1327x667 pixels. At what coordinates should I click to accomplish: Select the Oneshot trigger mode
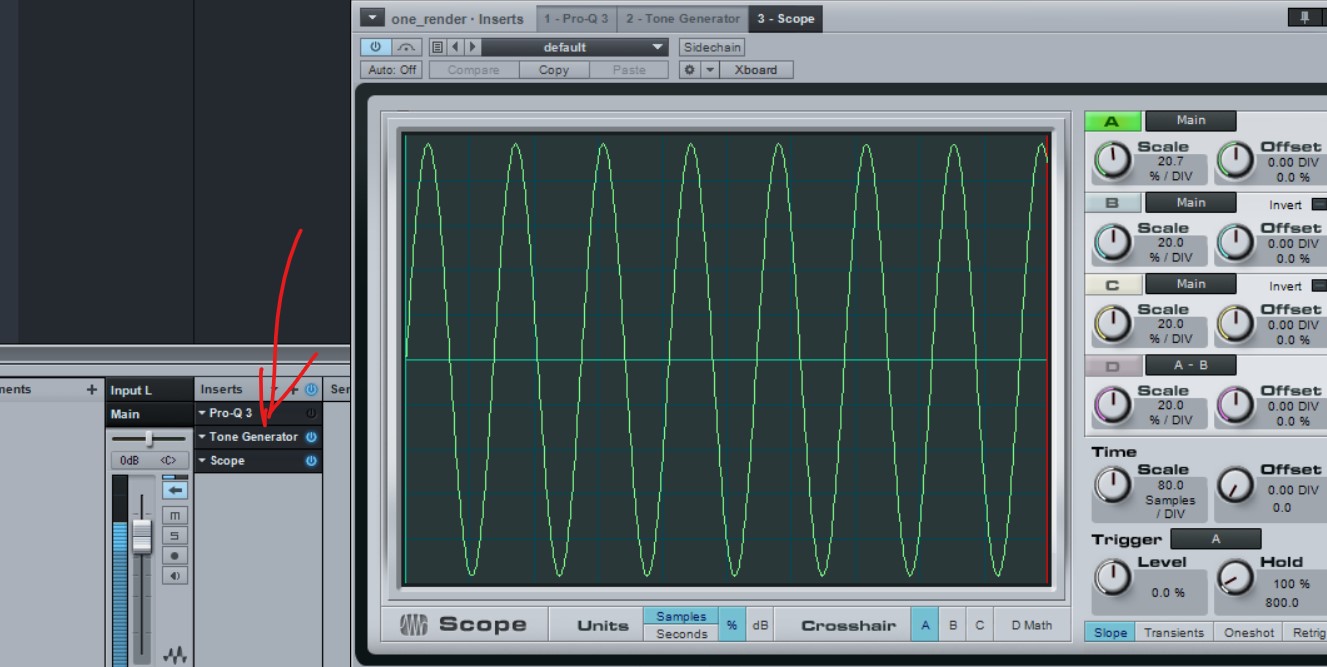pos(1249,632)
